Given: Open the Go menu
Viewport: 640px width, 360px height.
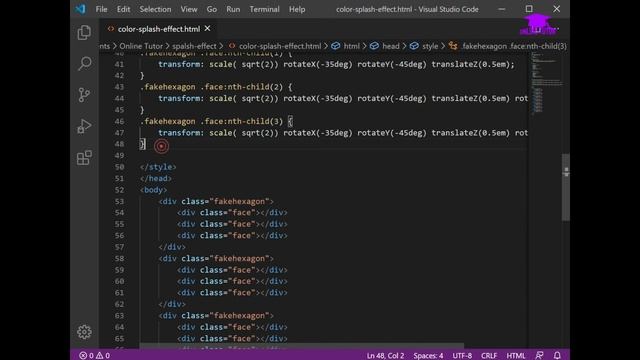Looking at the screenshot, I should [x=211, y=9].
